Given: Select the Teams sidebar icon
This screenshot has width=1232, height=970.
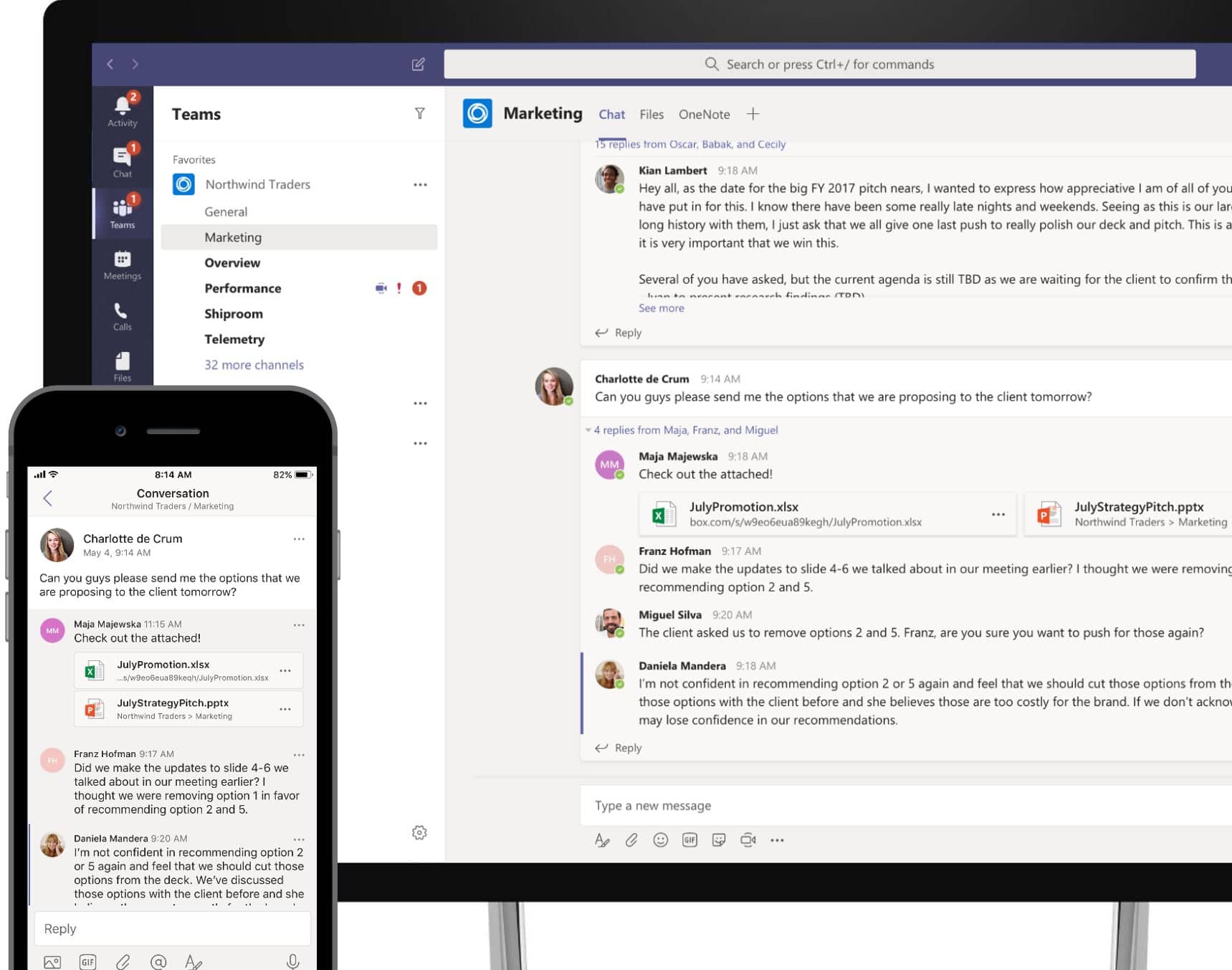Looking at the screenshot, I should pos(123,213).
